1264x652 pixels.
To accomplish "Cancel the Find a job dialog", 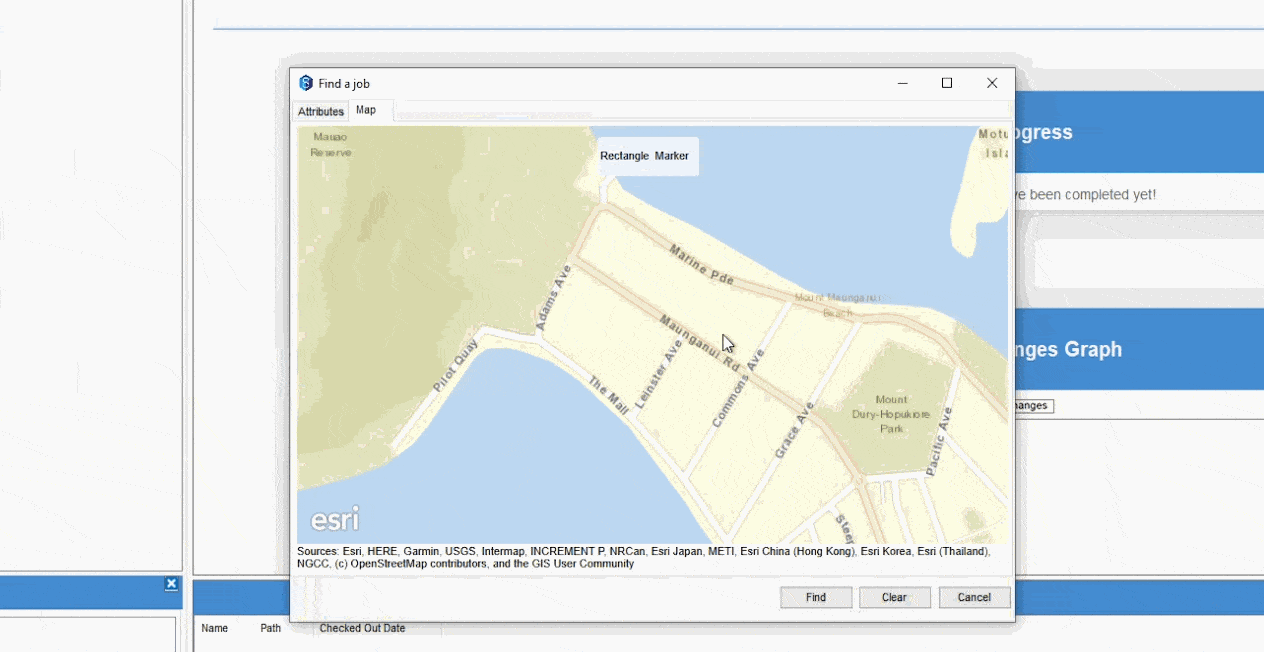I will click(974, 597).
